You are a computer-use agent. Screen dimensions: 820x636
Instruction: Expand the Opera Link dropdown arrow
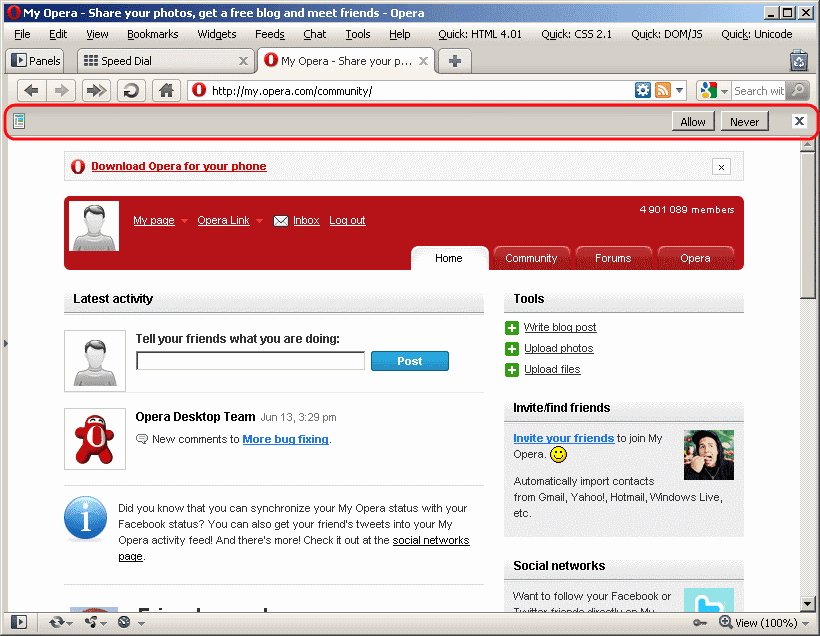(259, 221)
